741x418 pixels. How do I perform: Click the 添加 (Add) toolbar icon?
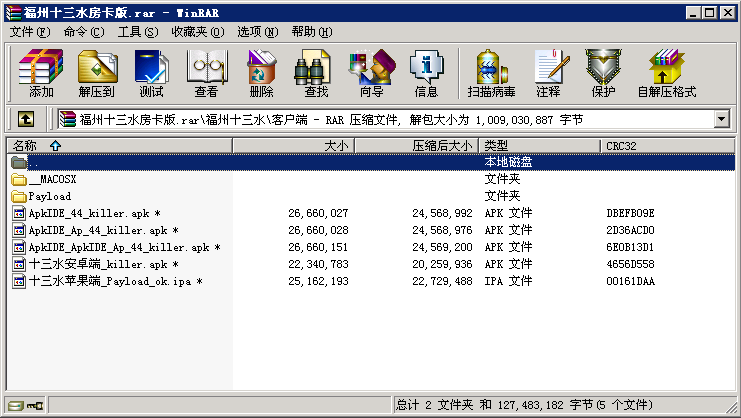click(41, 73)
